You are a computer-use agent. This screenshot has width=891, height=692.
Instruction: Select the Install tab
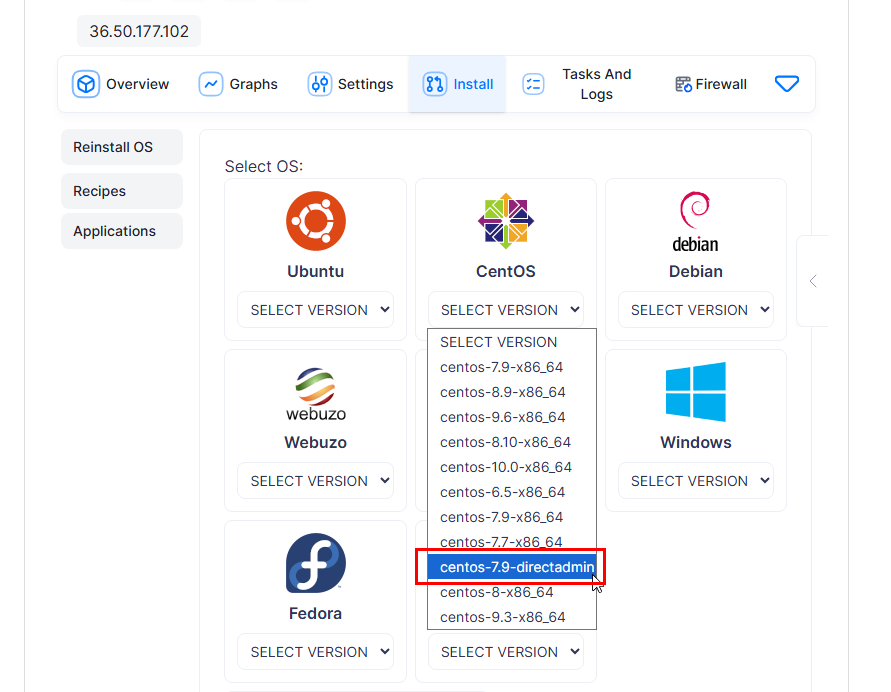coord(457,84)
